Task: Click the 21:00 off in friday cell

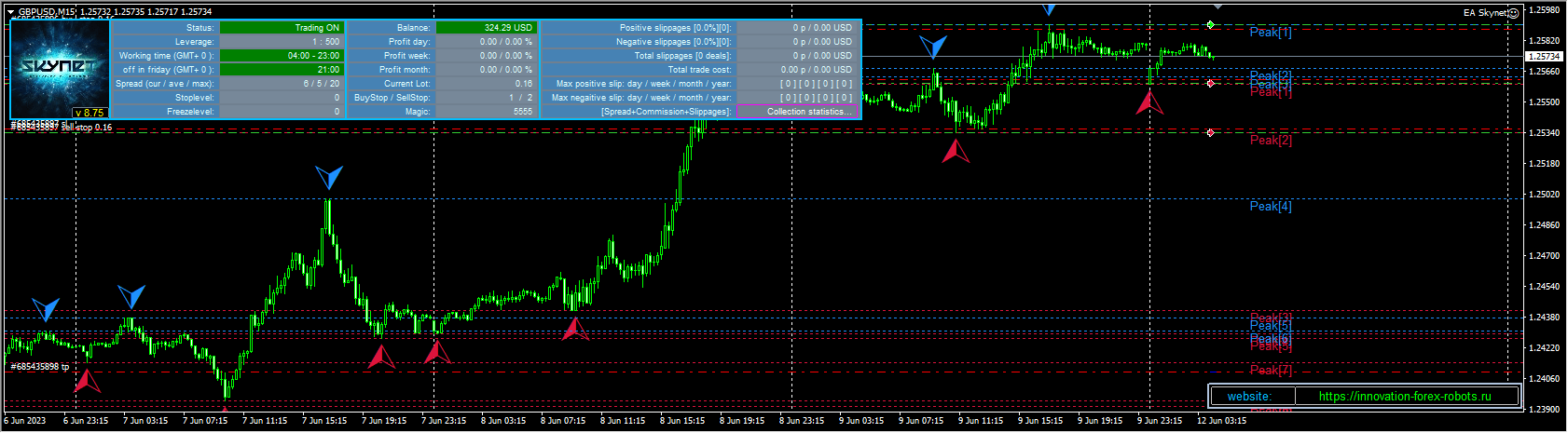Action: (282, 70)
